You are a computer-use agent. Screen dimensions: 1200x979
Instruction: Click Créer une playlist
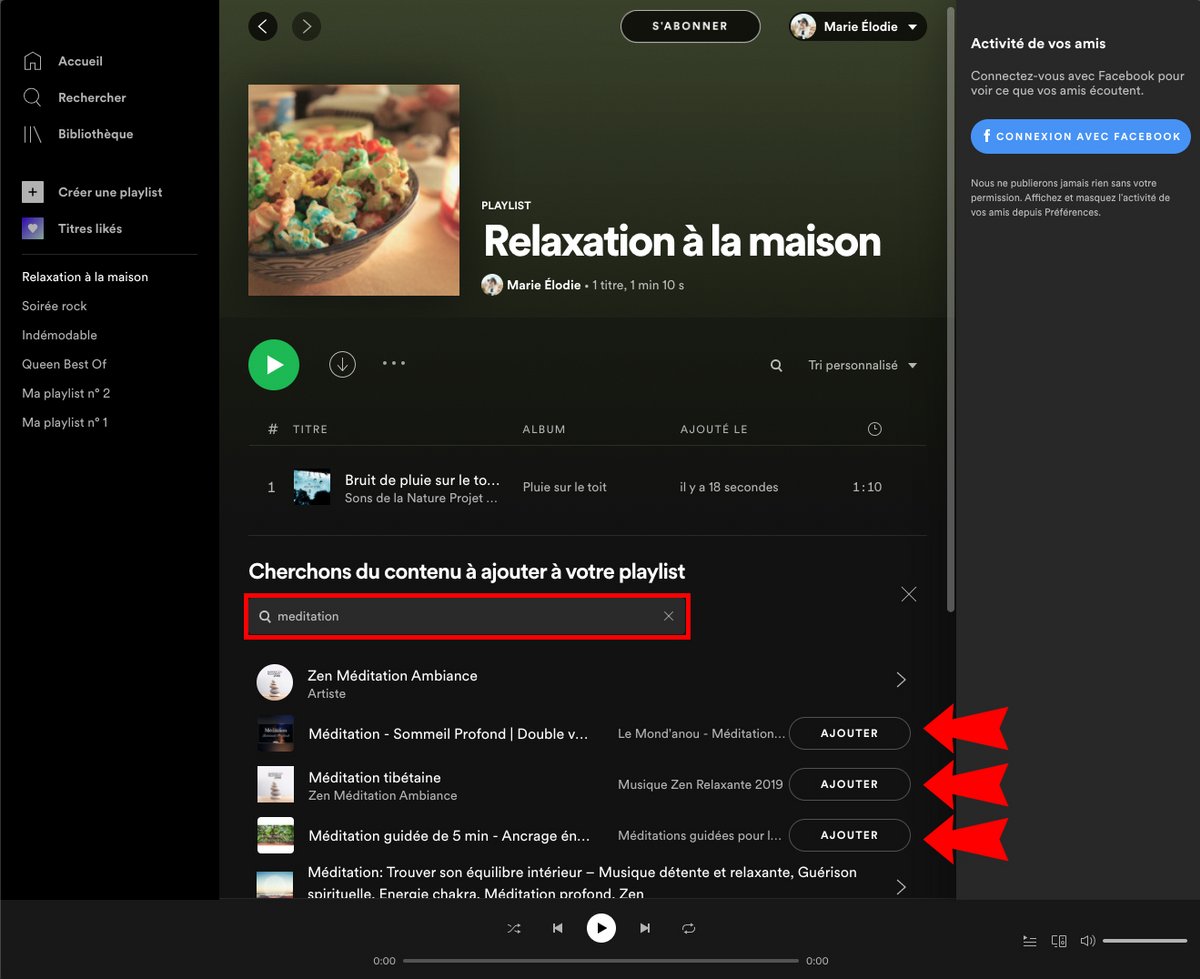pos(110,192)
